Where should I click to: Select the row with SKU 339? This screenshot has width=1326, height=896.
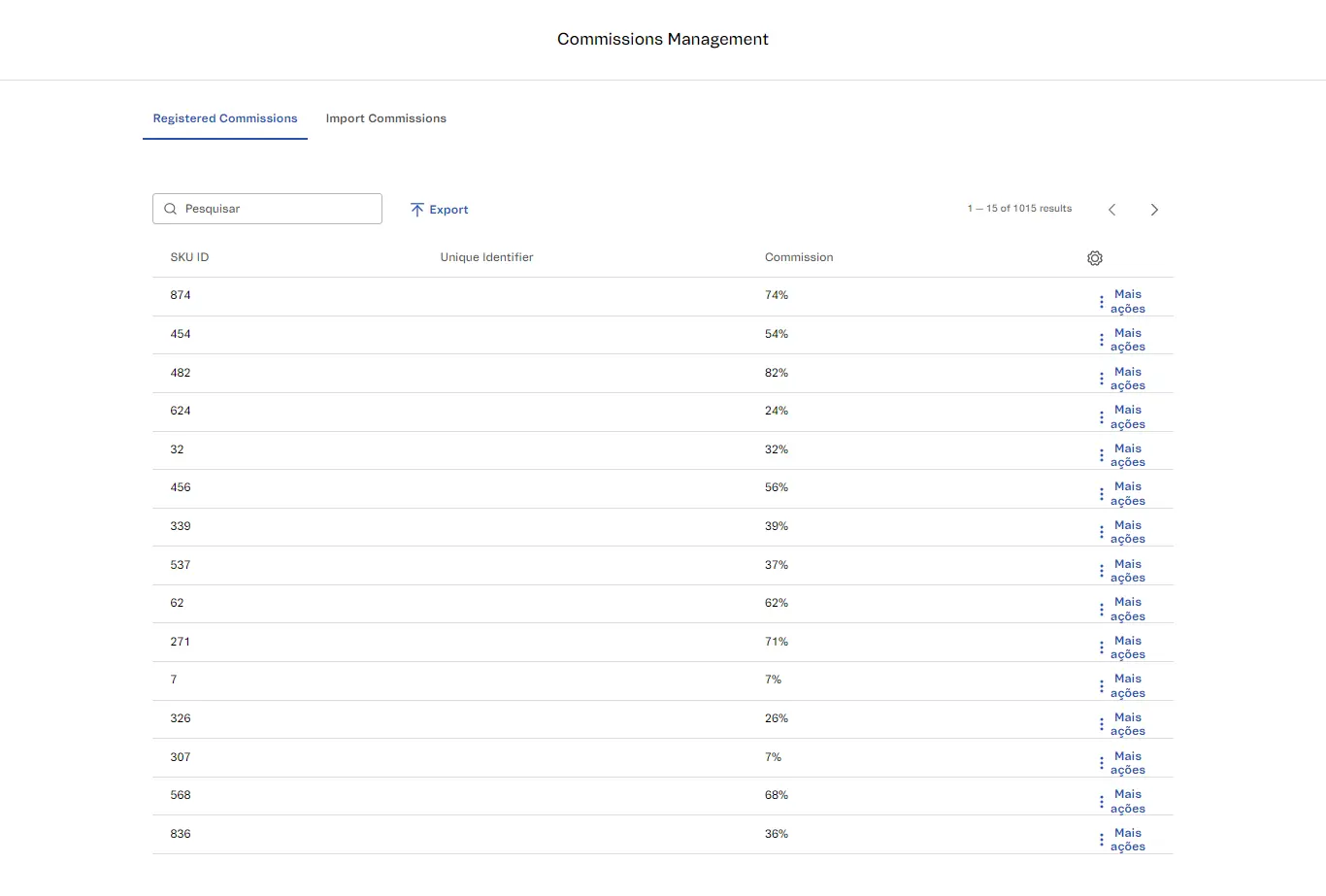pyautogui.click(x=181, y=526)
